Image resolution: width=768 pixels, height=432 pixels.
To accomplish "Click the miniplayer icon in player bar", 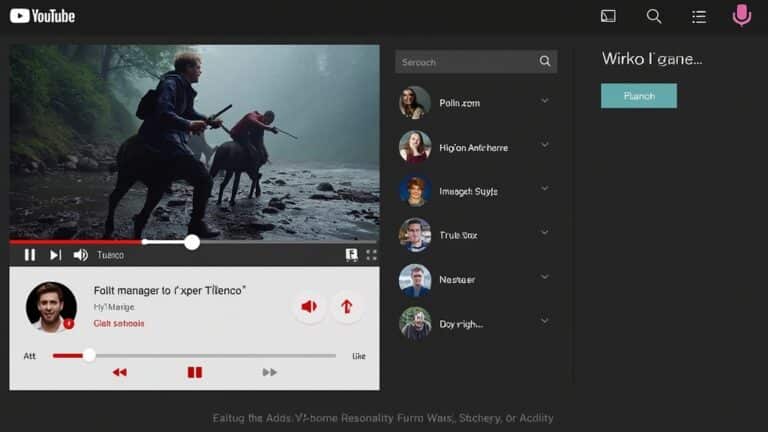I will tap(351, 255).
